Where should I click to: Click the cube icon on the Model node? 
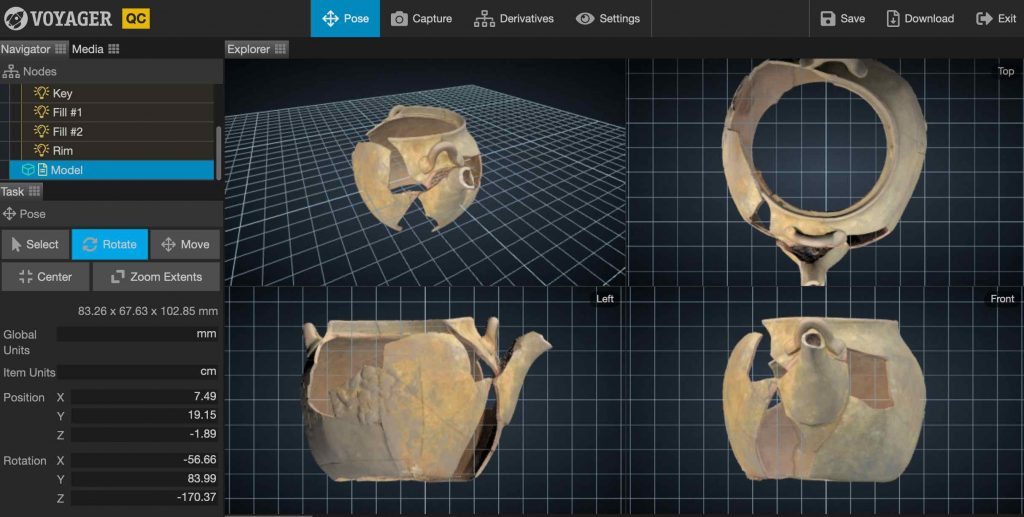pos(28,170)
